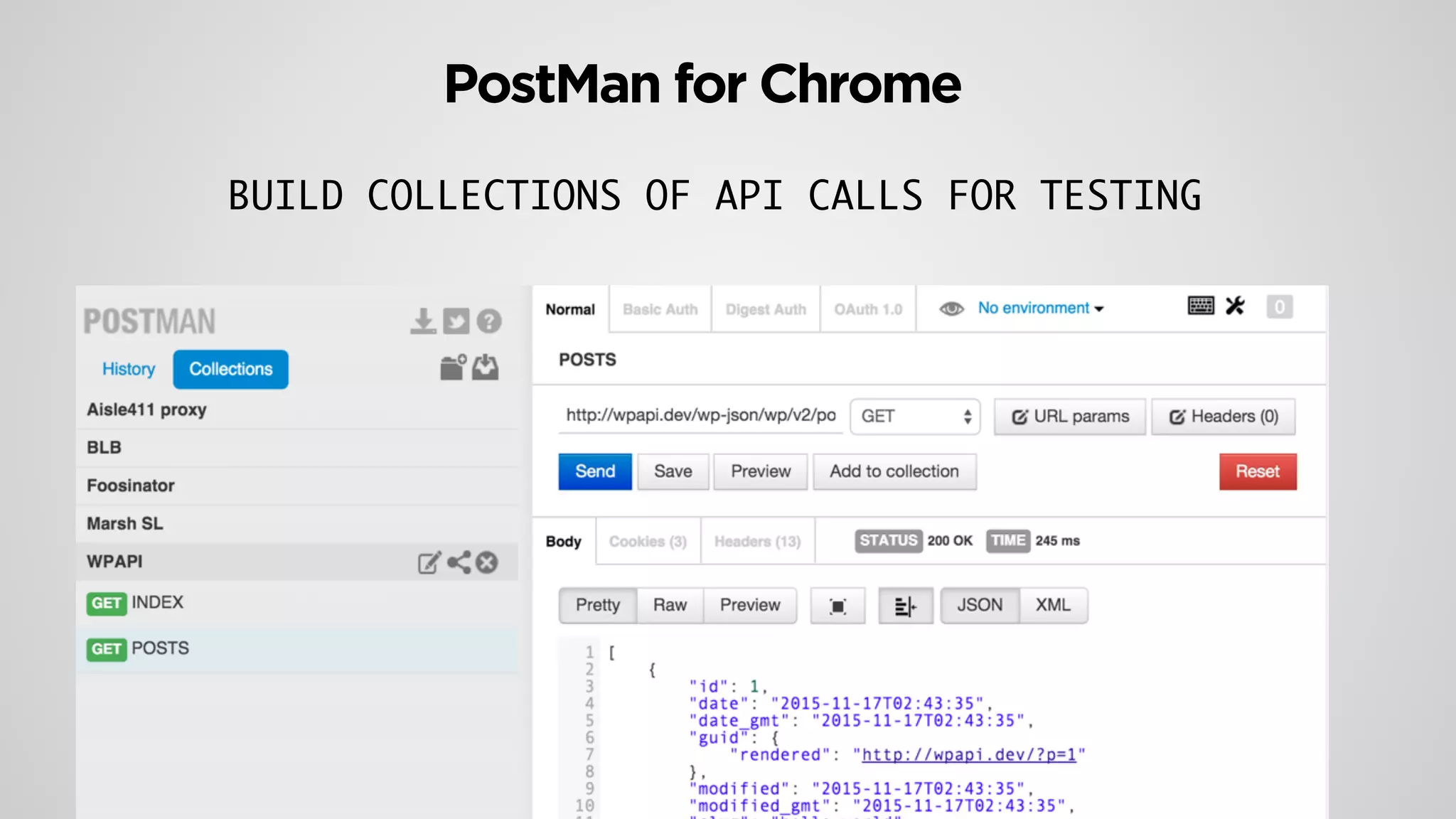Click the red Reset button
Viewport: 1456px width, 819px height.
click(x=1258, y=471)
